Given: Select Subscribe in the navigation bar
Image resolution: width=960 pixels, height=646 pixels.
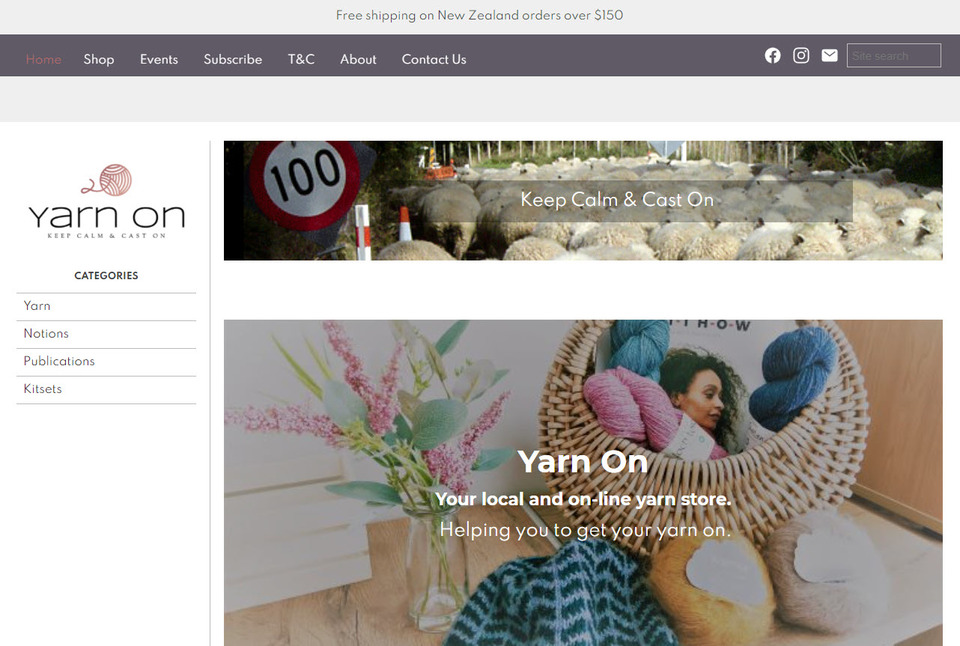Looking at the screenshot, I should click(233, 59).
